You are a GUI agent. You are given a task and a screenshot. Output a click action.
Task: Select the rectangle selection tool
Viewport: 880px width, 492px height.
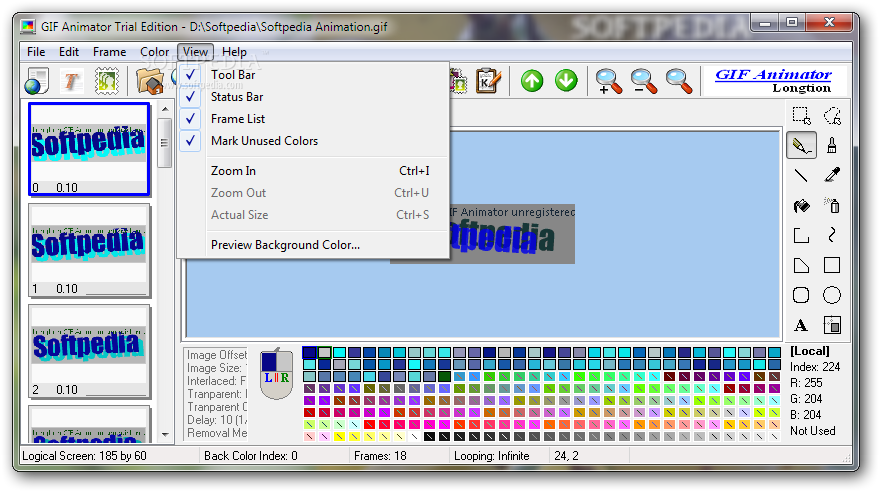click(x=801, y=116)
